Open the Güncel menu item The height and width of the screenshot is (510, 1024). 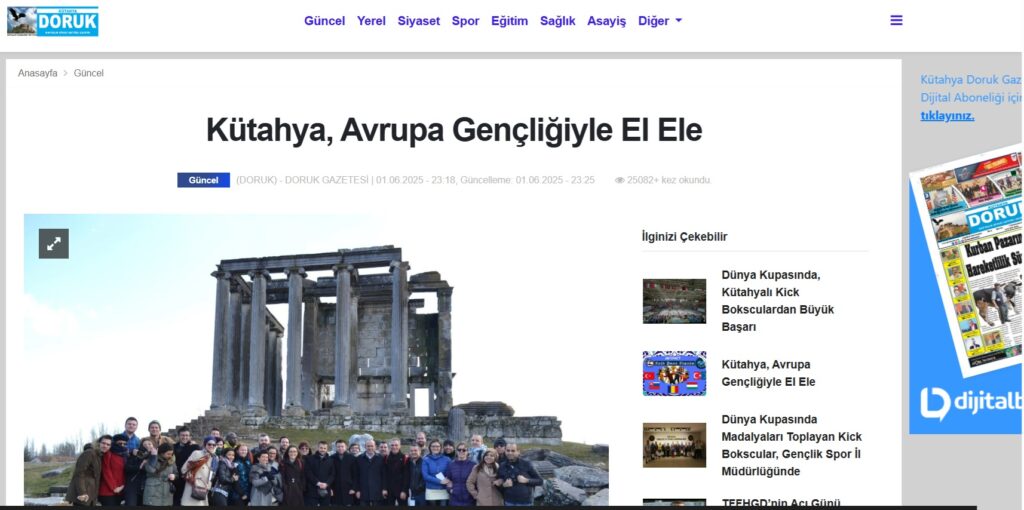pyautogui.click(x=324, y=21)
